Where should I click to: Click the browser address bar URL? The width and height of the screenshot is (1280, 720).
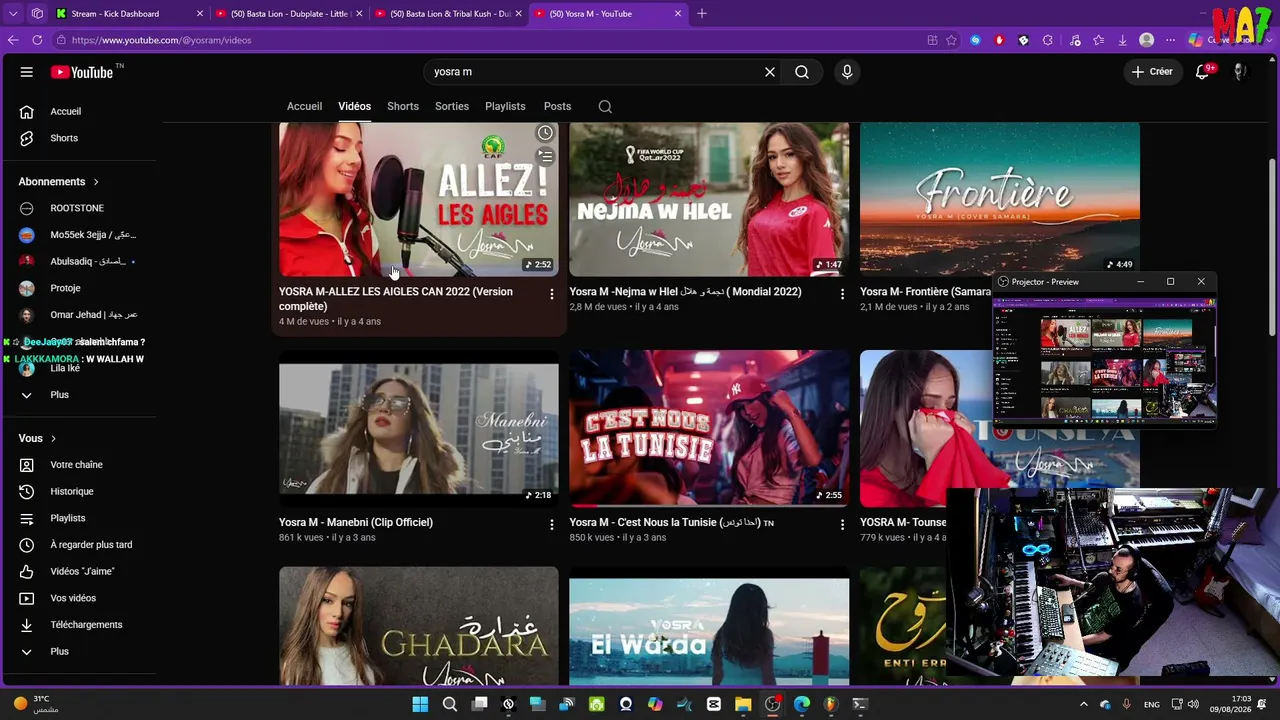[161, 40]
